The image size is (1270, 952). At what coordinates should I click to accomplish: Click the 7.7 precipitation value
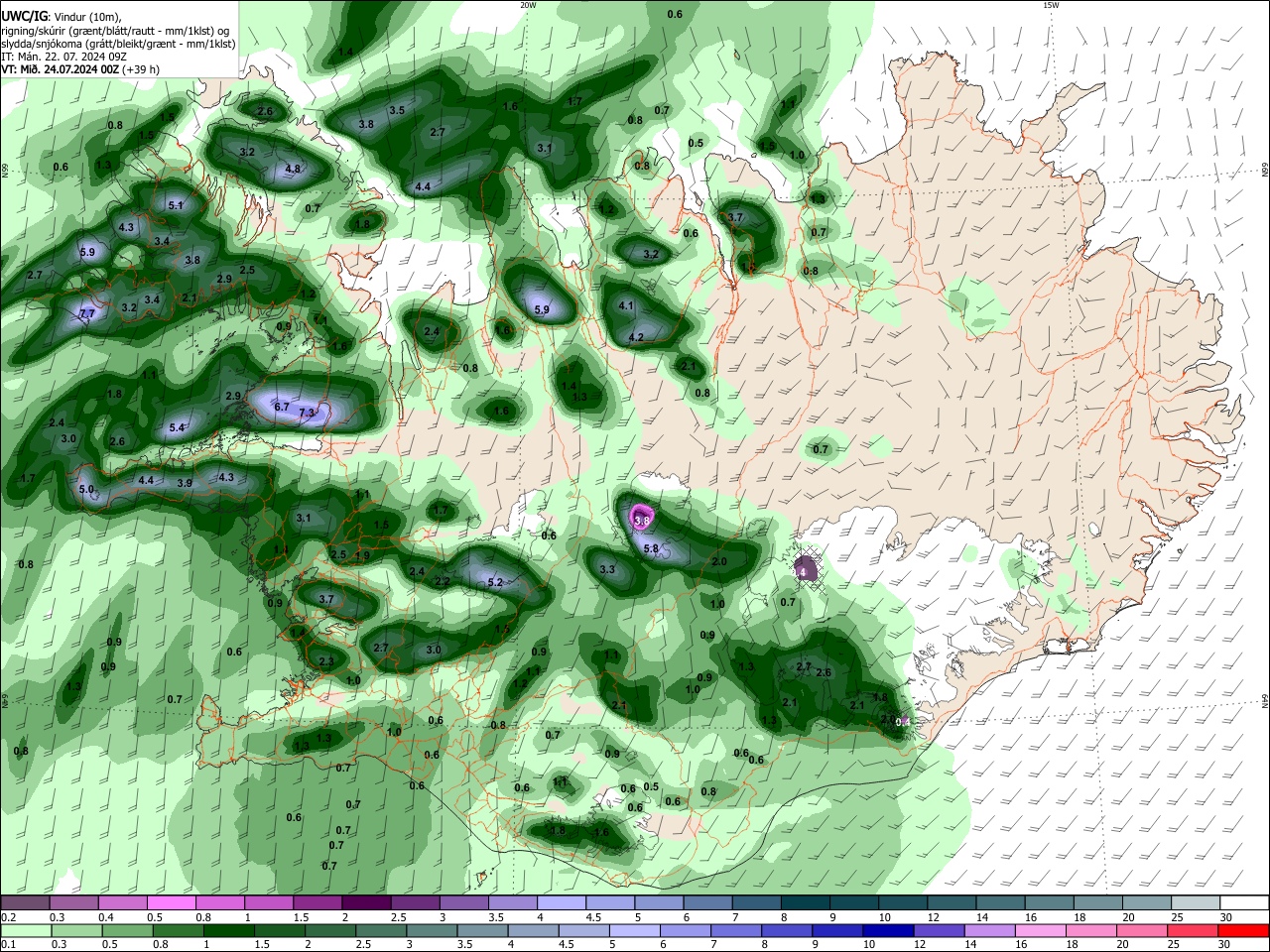[x=87, y=313]
